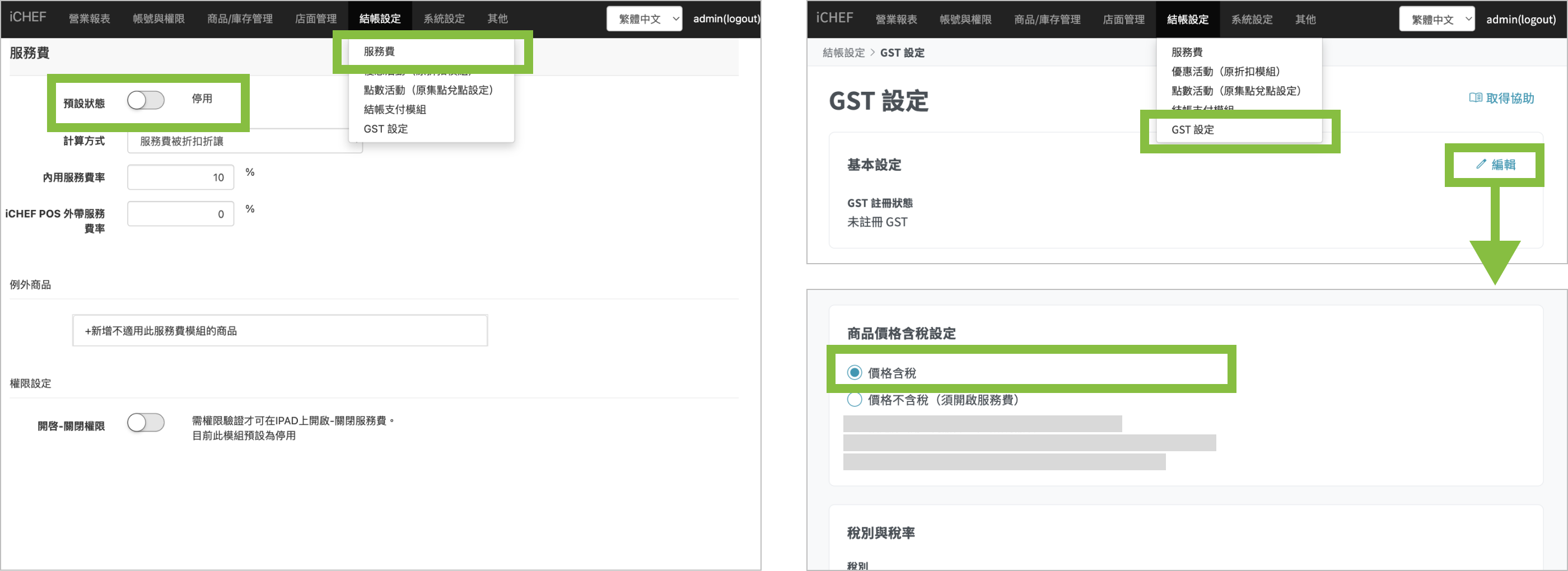
Task: Click the +新增不適用此服務費模組的商品 field
Action: 280,330
